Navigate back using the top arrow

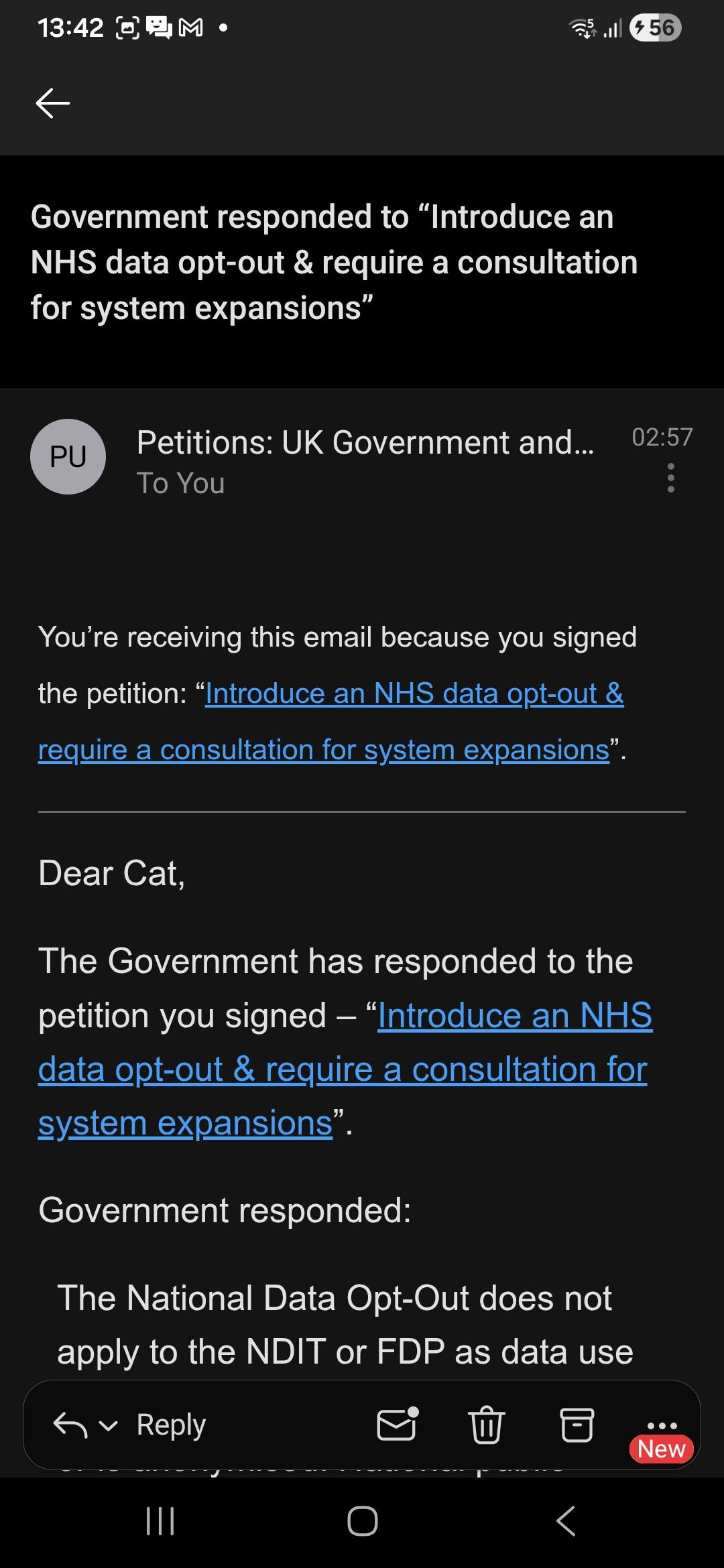(53, 103)
